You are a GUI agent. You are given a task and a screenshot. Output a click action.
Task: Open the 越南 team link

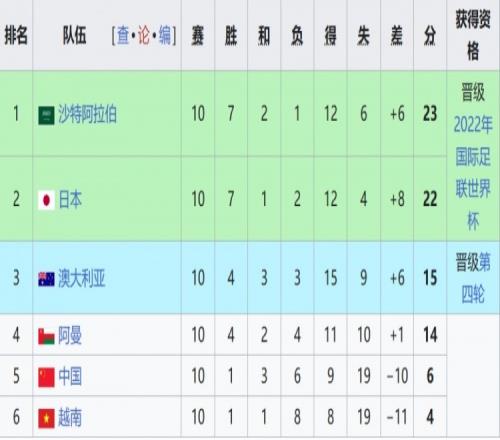pos(70,417)
